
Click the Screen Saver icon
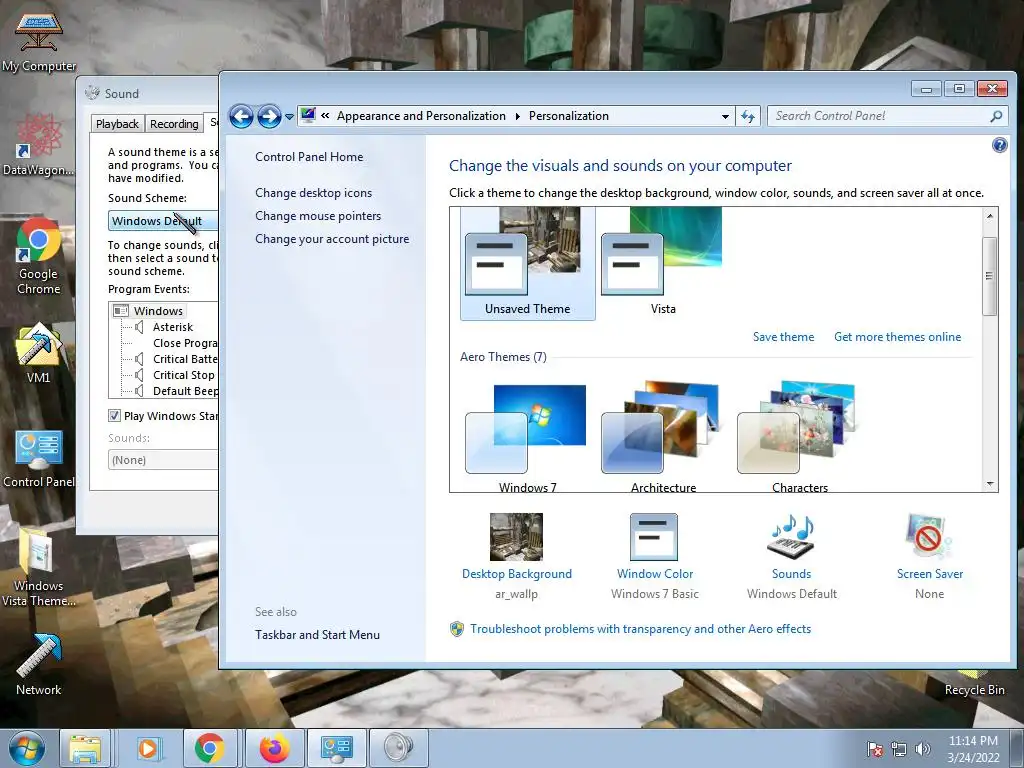click(x=929, y=537)
